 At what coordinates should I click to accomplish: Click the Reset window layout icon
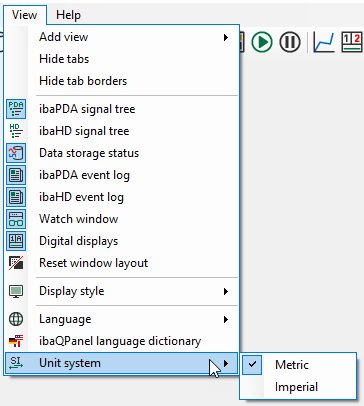pos(16,263)
